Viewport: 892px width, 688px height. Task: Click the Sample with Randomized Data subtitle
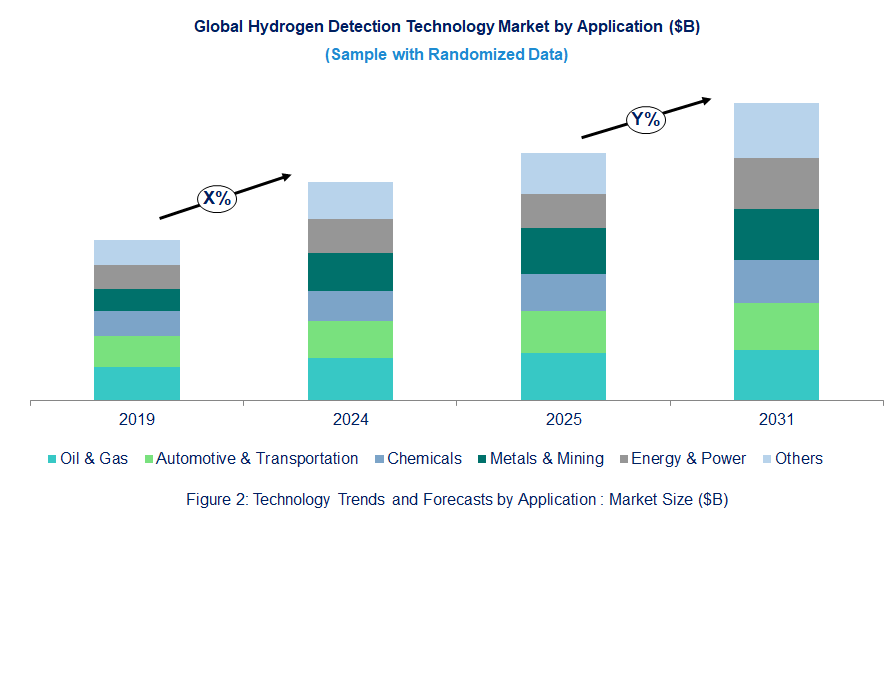point(446,55)
